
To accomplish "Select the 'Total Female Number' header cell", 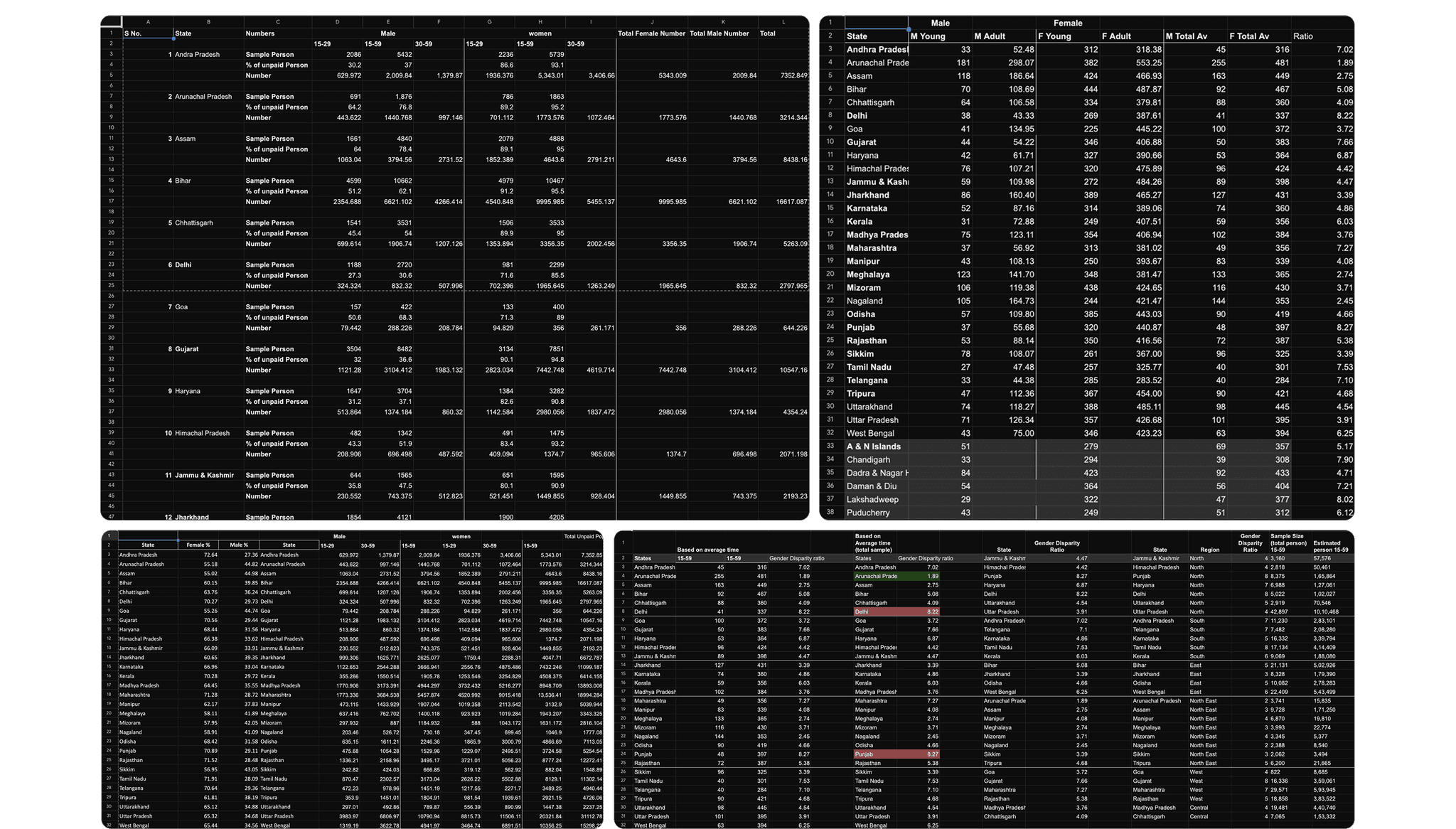I will pyautogui.click(x=651, y=33).
